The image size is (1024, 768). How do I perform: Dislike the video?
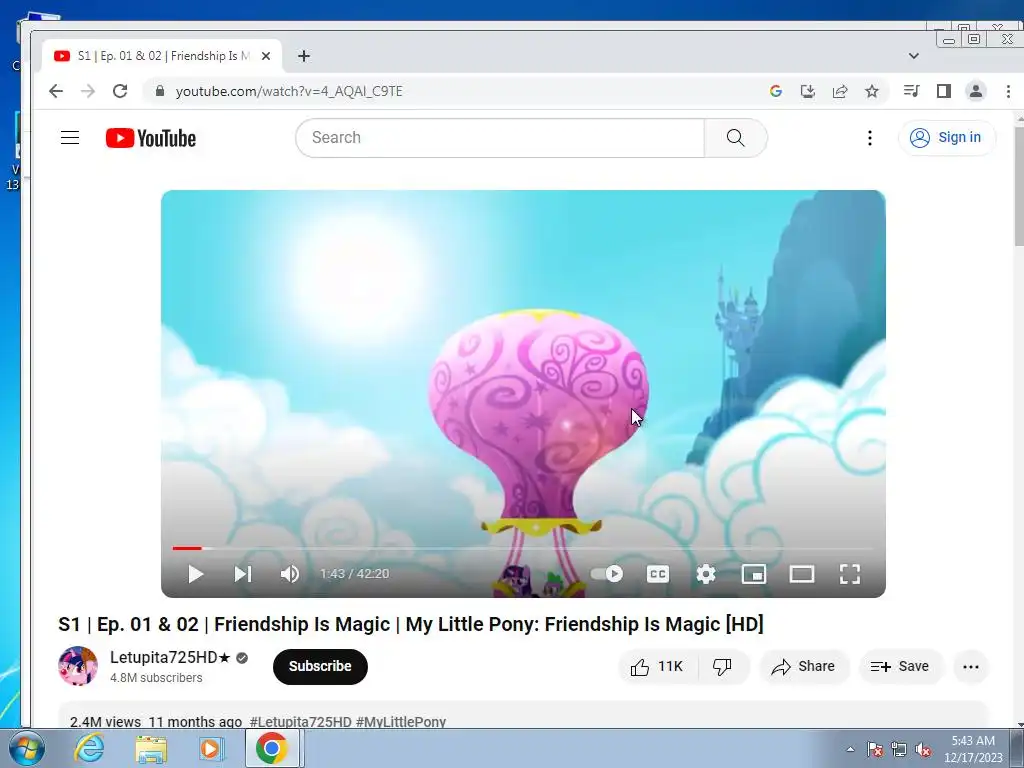point(722,666)
